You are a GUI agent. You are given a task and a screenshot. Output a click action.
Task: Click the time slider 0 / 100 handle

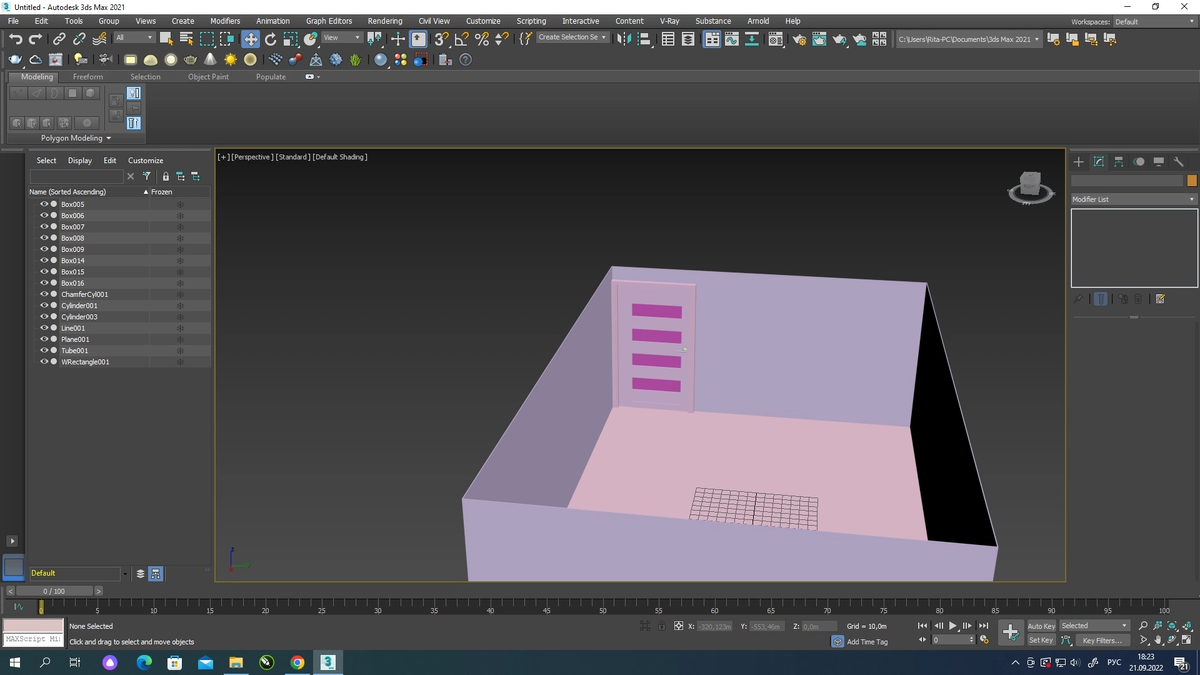pyautogui.click(x=54, y=591)
